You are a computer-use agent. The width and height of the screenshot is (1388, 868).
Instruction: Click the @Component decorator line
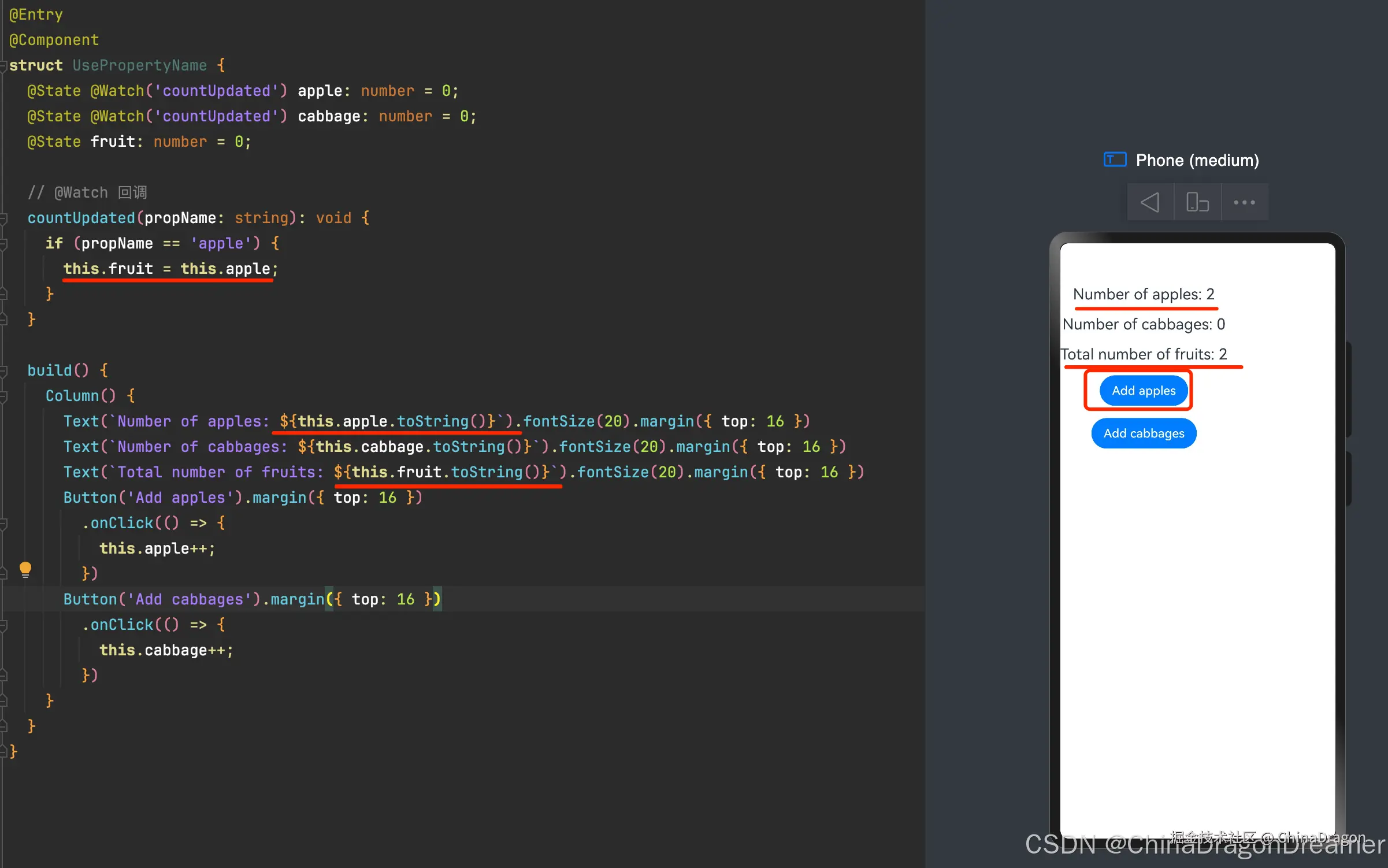[x=54, y=40]
